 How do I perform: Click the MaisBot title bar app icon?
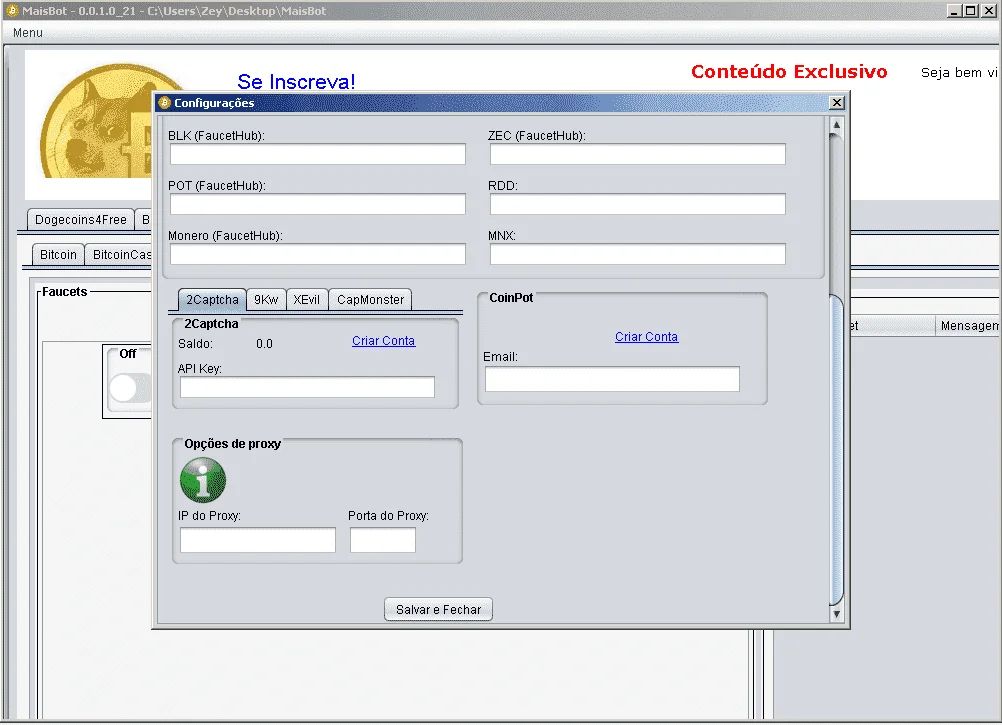[12, 11]
